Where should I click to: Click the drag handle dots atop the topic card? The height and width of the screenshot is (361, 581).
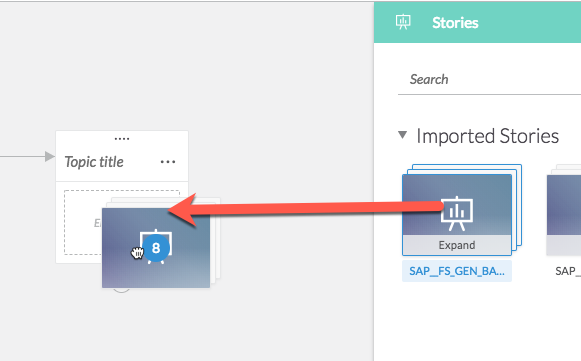point(122,139)
